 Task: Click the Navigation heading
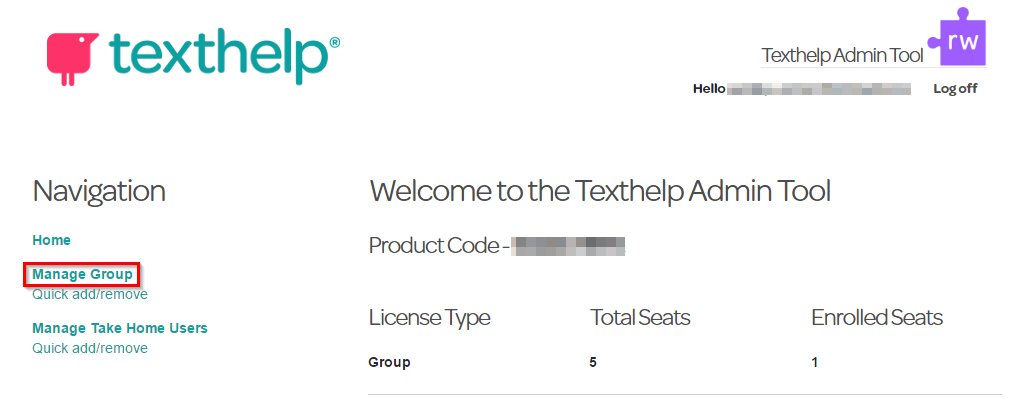[x=99, y=192]
